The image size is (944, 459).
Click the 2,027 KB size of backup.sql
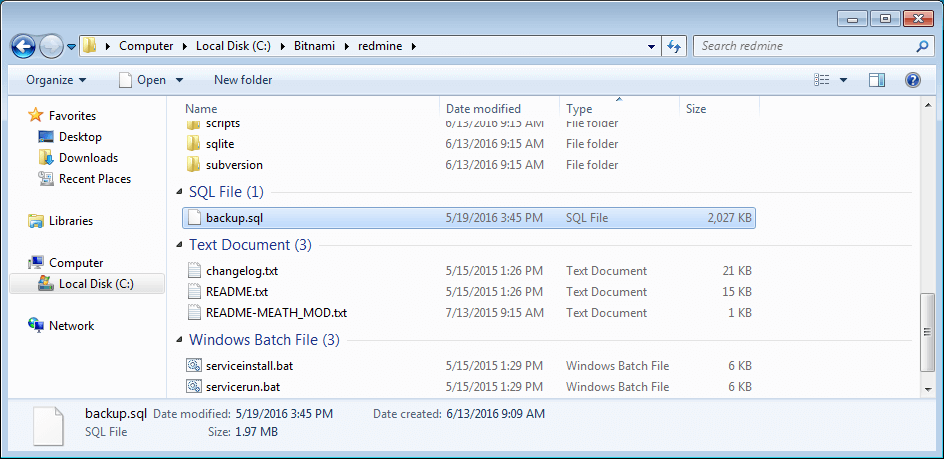(x=730, y=218)
